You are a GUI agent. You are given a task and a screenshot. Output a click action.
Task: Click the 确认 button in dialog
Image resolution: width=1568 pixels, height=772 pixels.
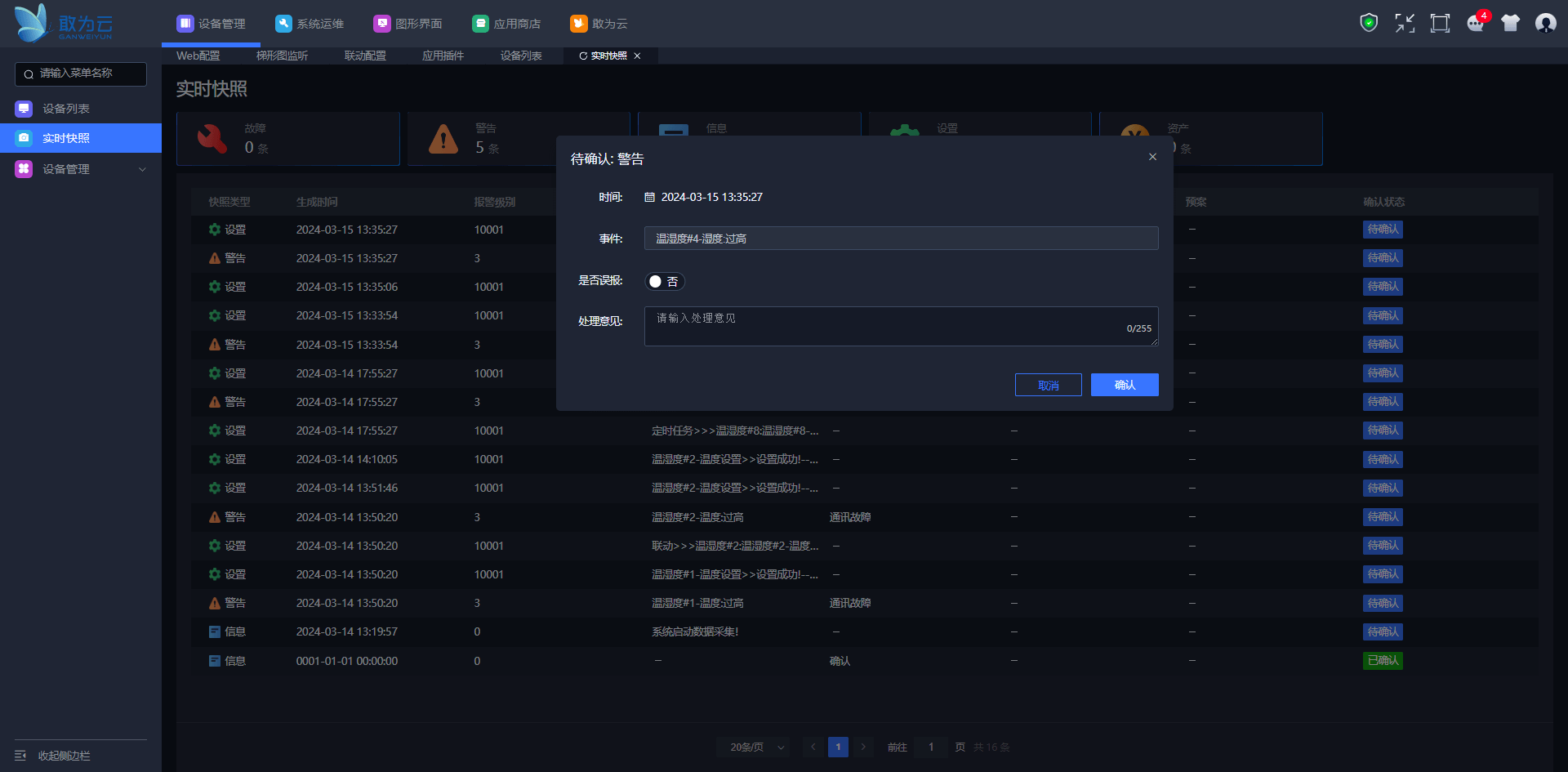pyautogui.click(x=1125, y=385)
